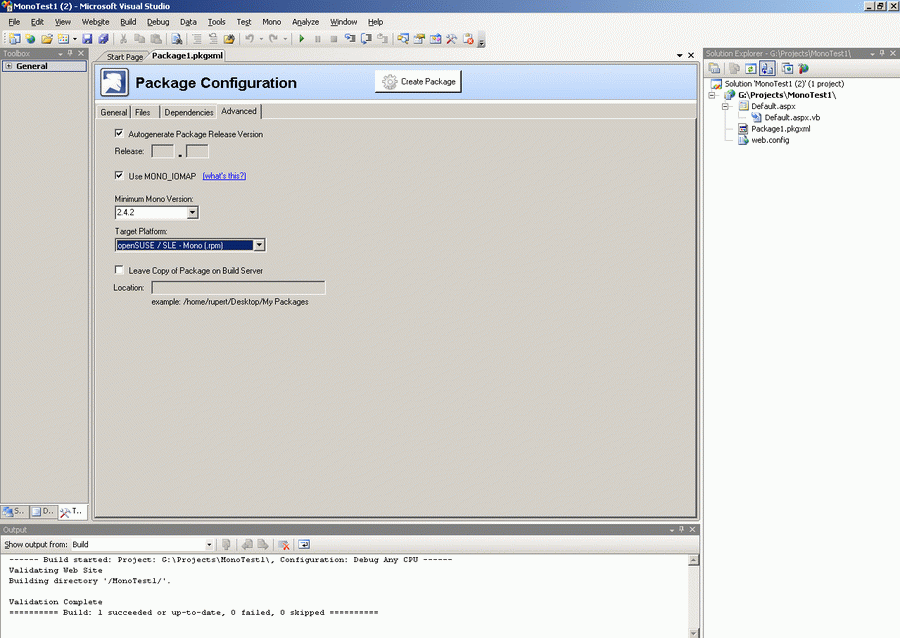Open the Minimum Mono Version dropdown

pos(193,212)
